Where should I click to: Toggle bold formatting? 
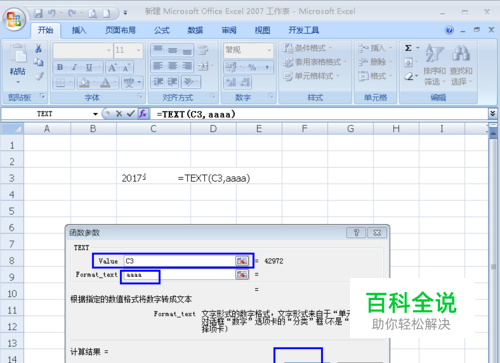point(60,67)
